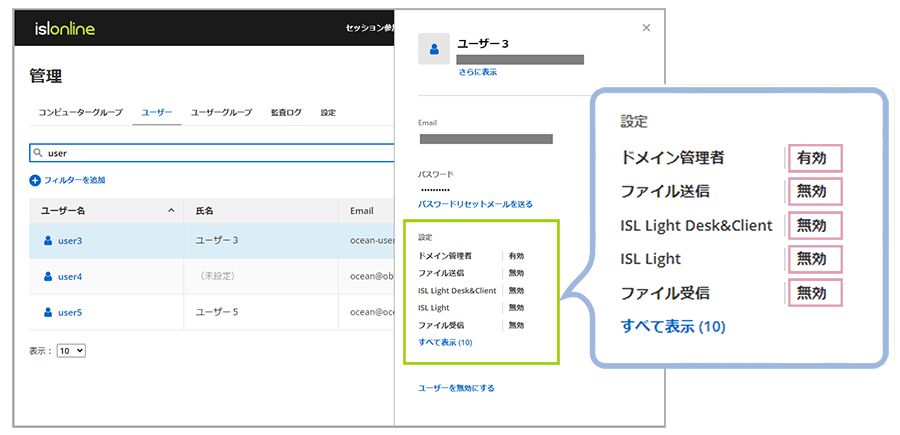The width and height of the screenshot is (900, 435).
Task: Close the user detail panel
Action: point(646,28)
